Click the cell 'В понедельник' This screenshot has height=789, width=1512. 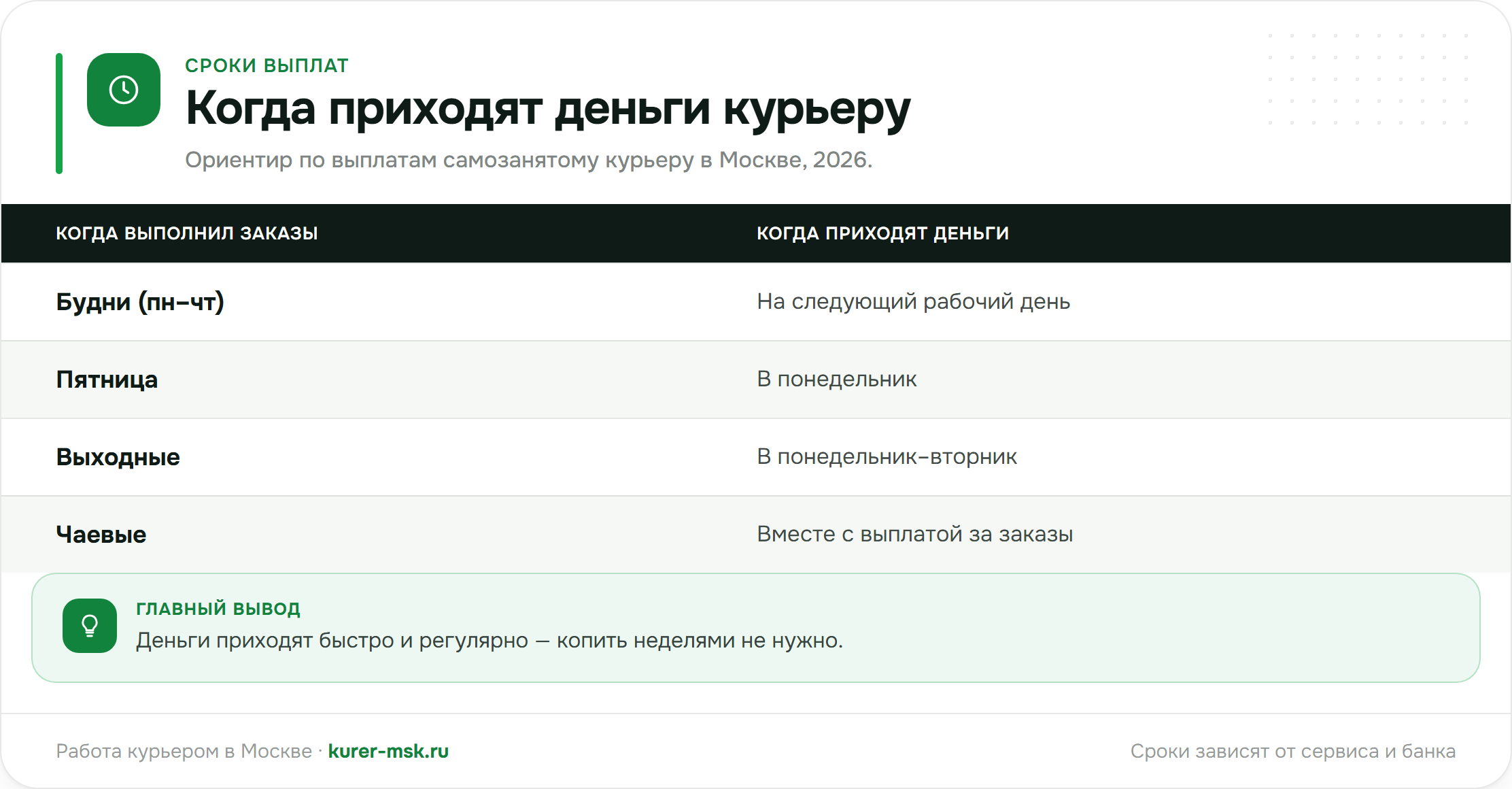click(x=837, y=379)
